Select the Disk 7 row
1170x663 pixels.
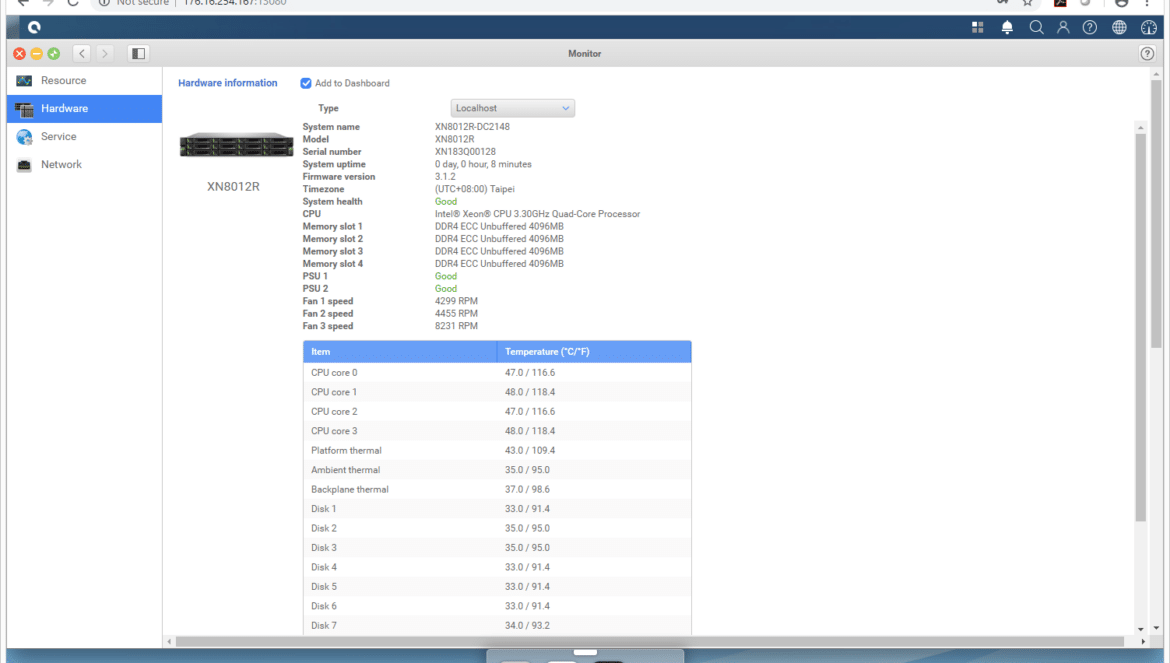click(x=497, y=625)
